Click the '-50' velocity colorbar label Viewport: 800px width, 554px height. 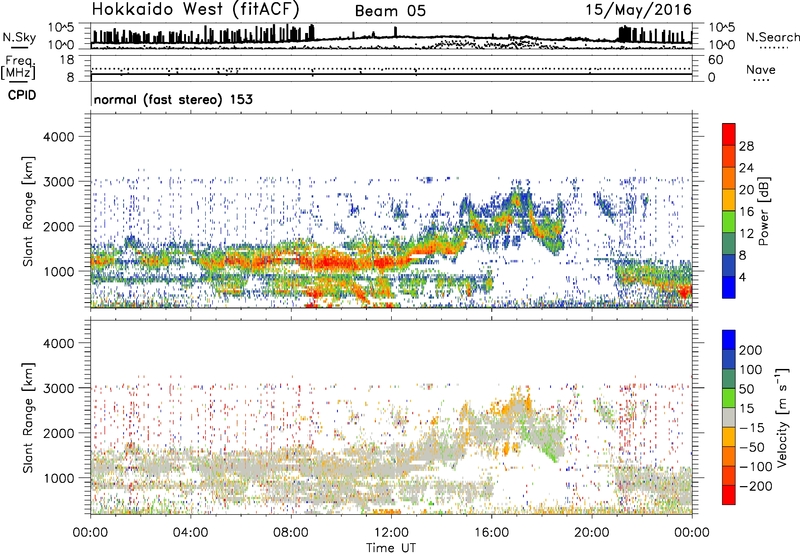752,447
